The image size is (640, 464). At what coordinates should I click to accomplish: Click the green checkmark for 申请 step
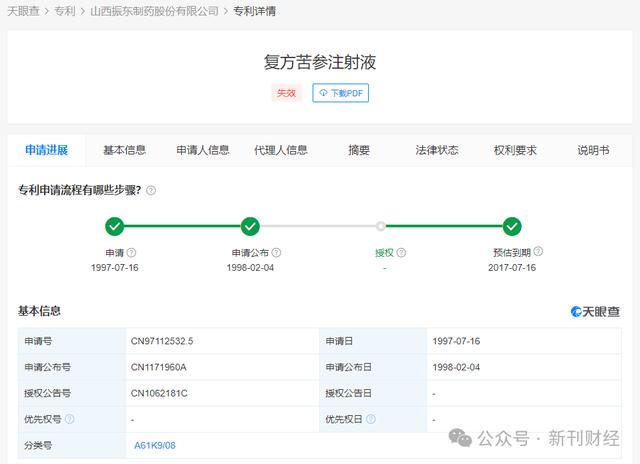point(115,226)
